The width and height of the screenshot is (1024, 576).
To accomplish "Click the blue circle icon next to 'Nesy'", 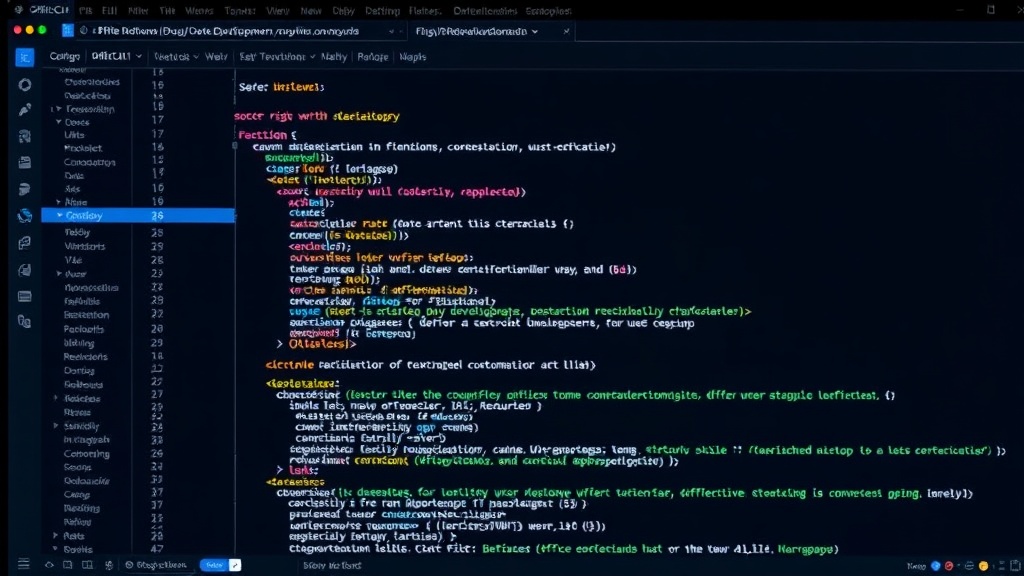I will [x=936, y=566].
